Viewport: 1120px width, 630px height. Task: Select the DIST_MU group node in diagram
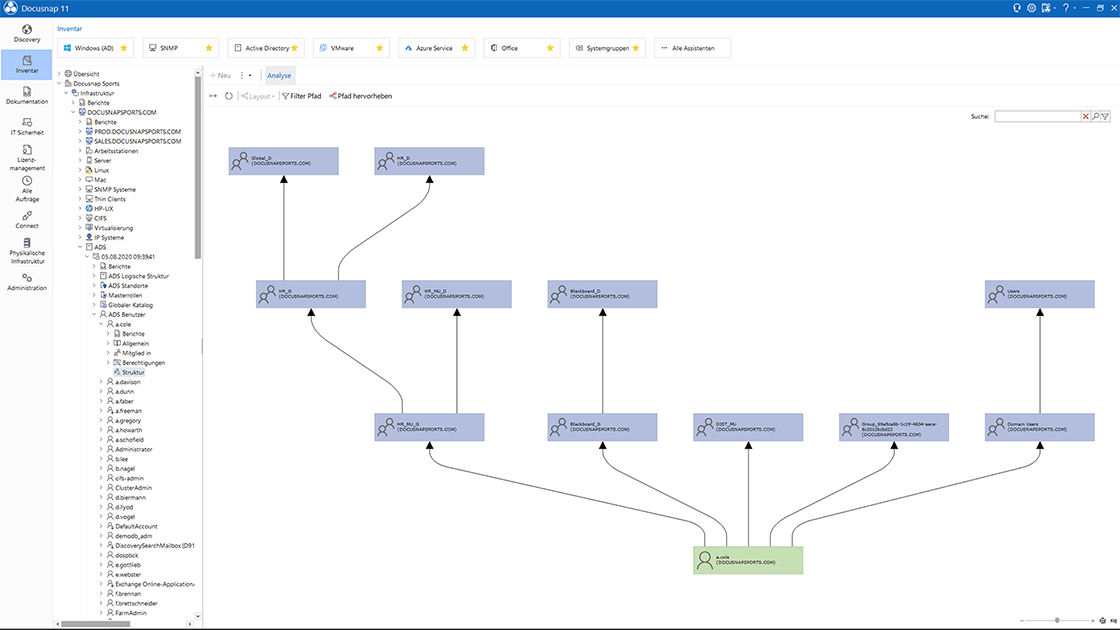pyautogui.click(x=748, y=427)
